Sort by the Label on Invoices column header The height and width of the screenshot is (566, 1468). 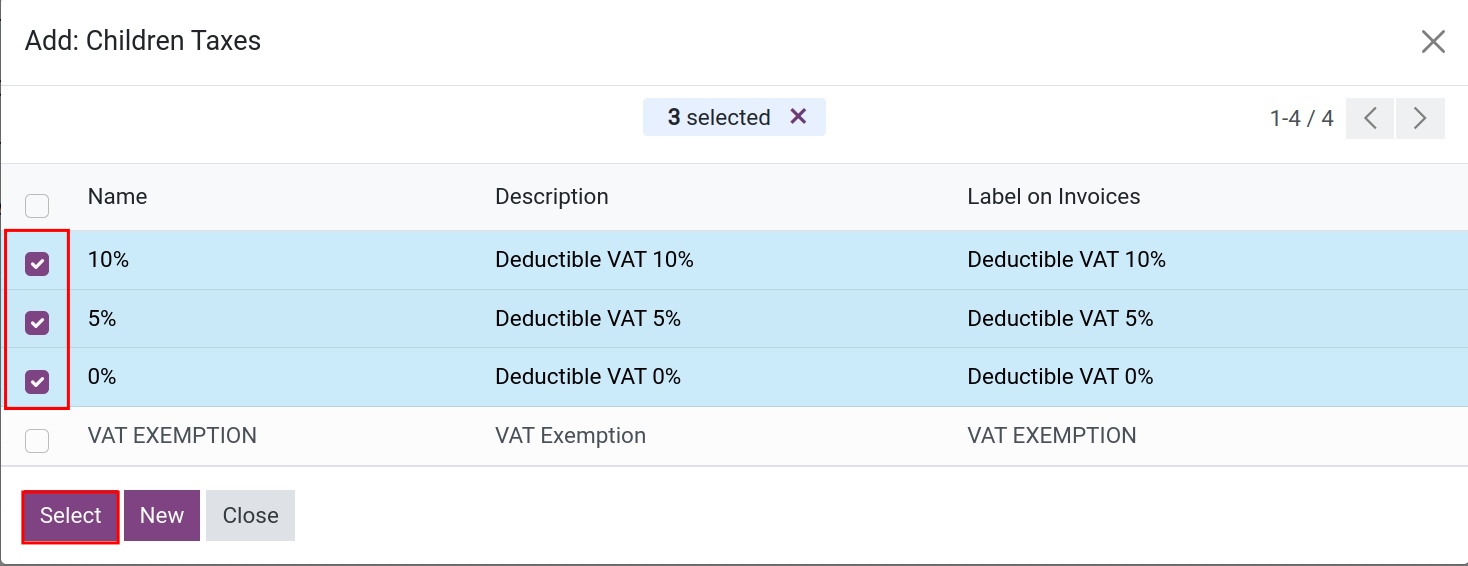(x=1054, y=197)
